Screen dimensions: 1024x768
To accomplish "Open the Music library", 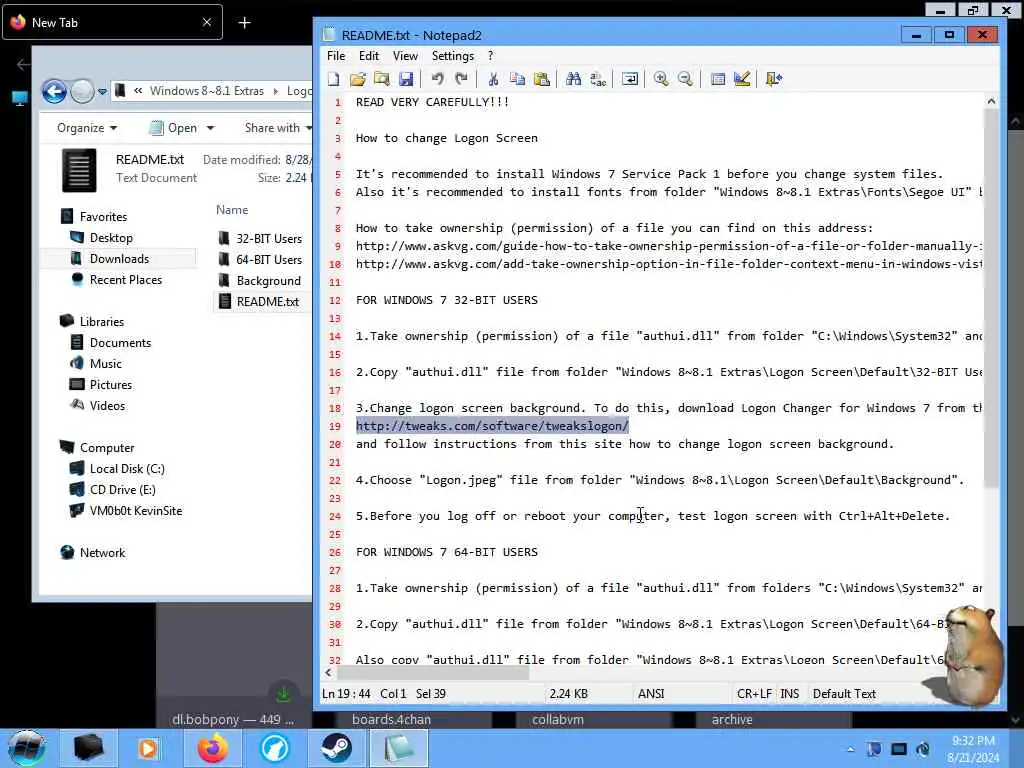I will click(106, 363).
